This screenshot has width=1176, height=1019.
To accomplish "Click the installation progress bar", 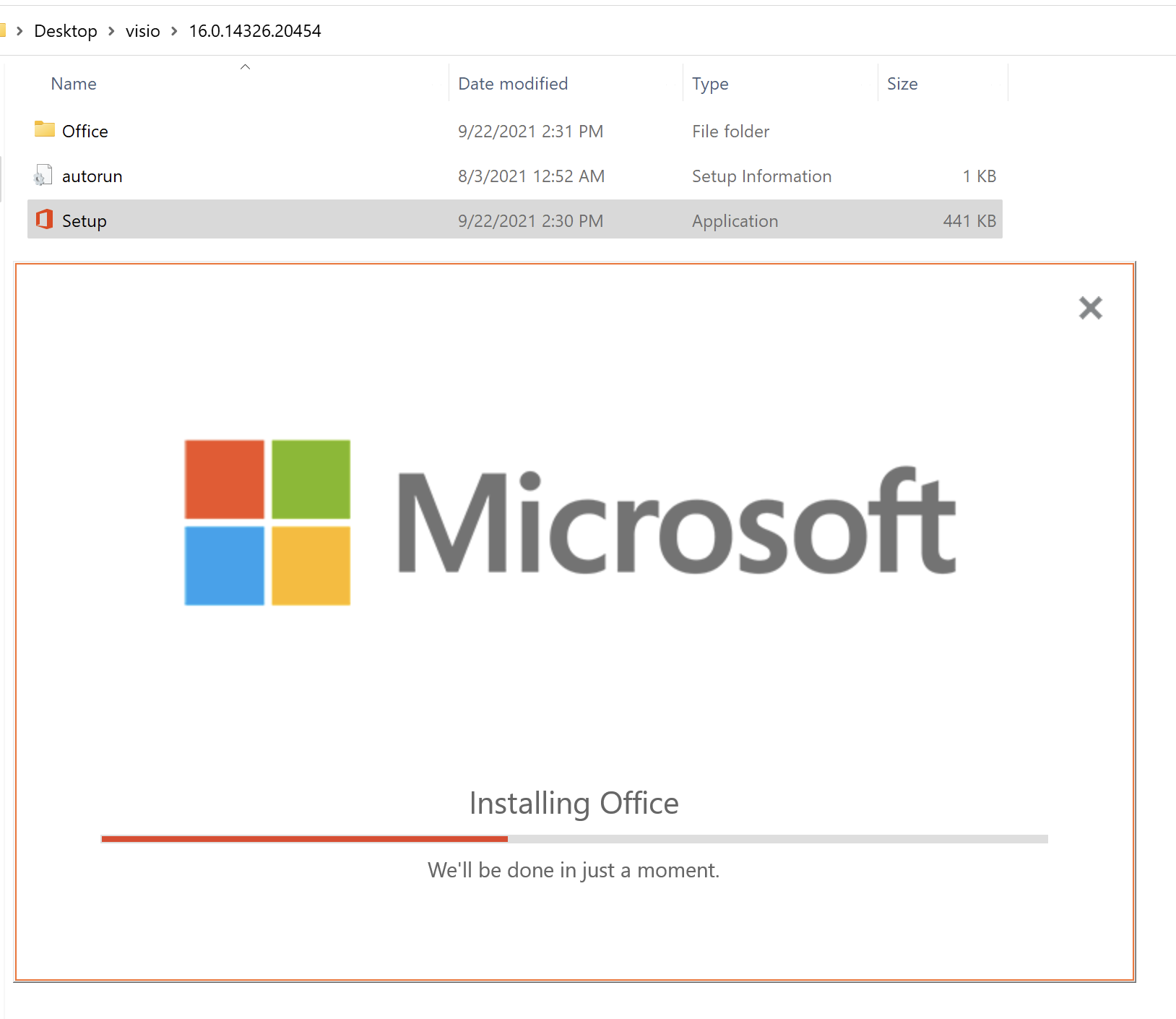I will tap(574, 839).
